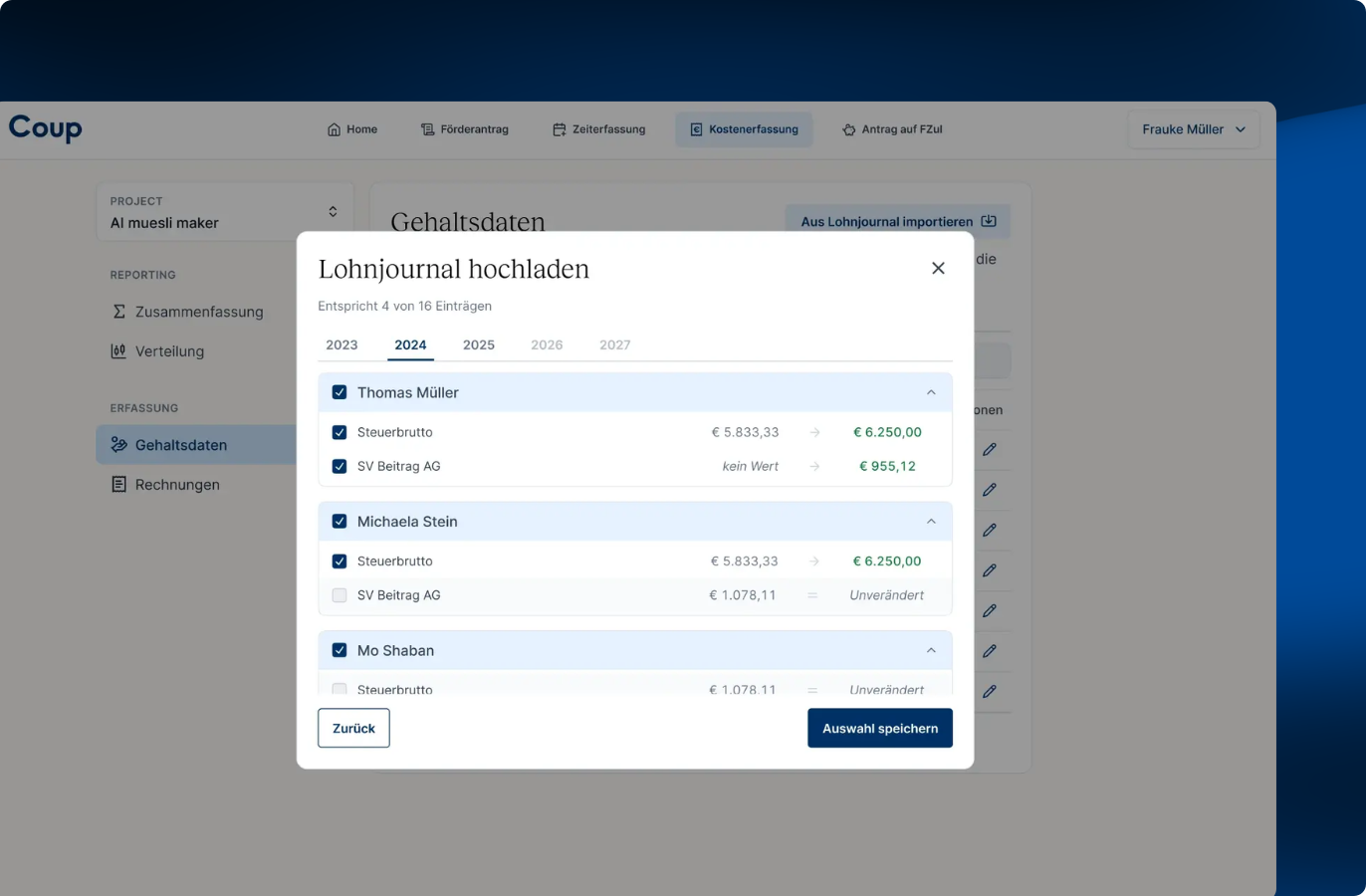Switch to the 2023 tab
The width and height of the screenshot is (1366, 896).
point(341,344)
